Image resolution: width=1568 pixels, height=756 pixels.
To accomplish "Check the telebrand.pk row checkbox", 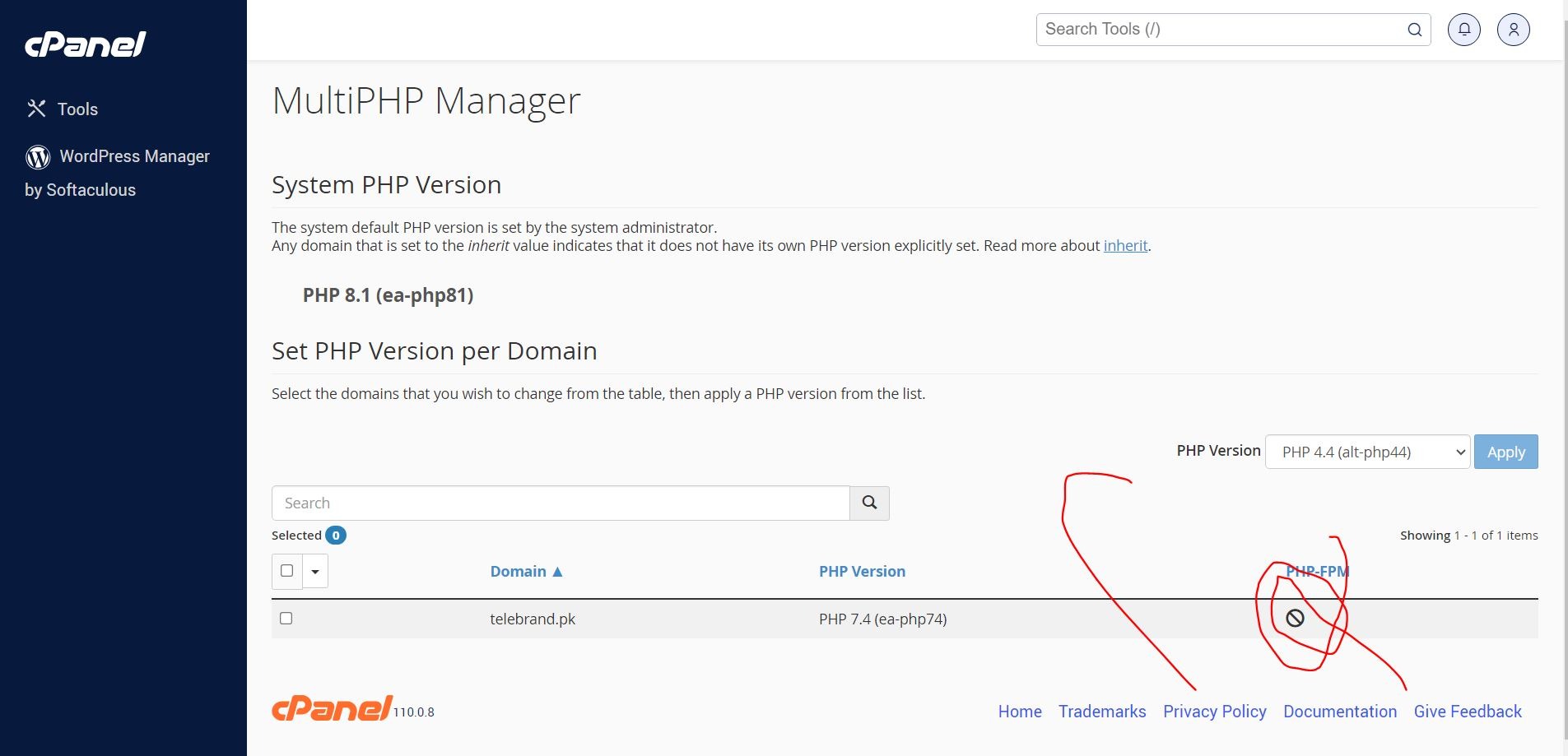I will tap(286, 619).
